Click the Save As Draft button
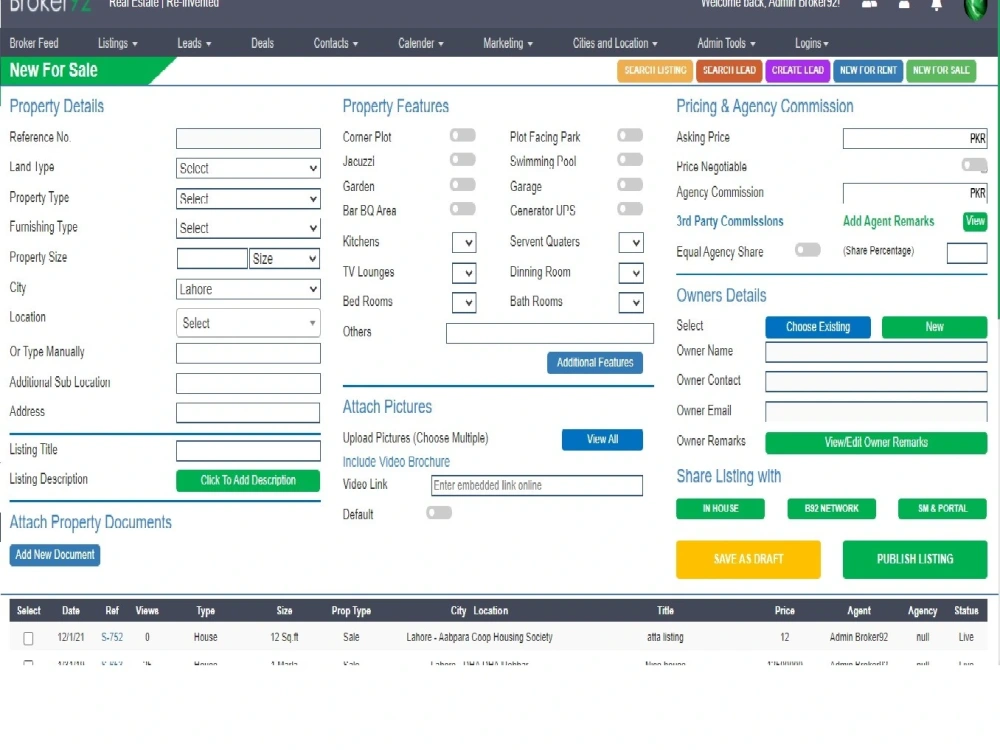 pos(748,559)
